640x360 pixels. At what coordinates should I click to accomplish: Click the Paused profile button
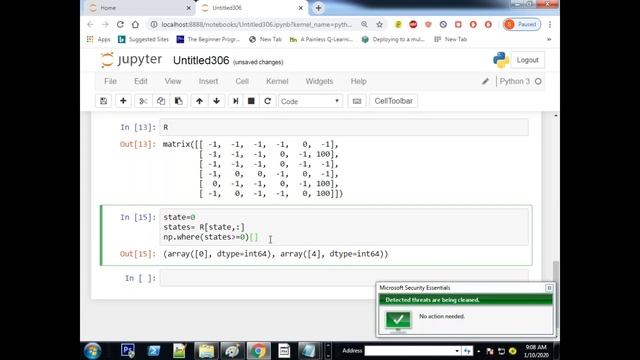click(522, 24)
